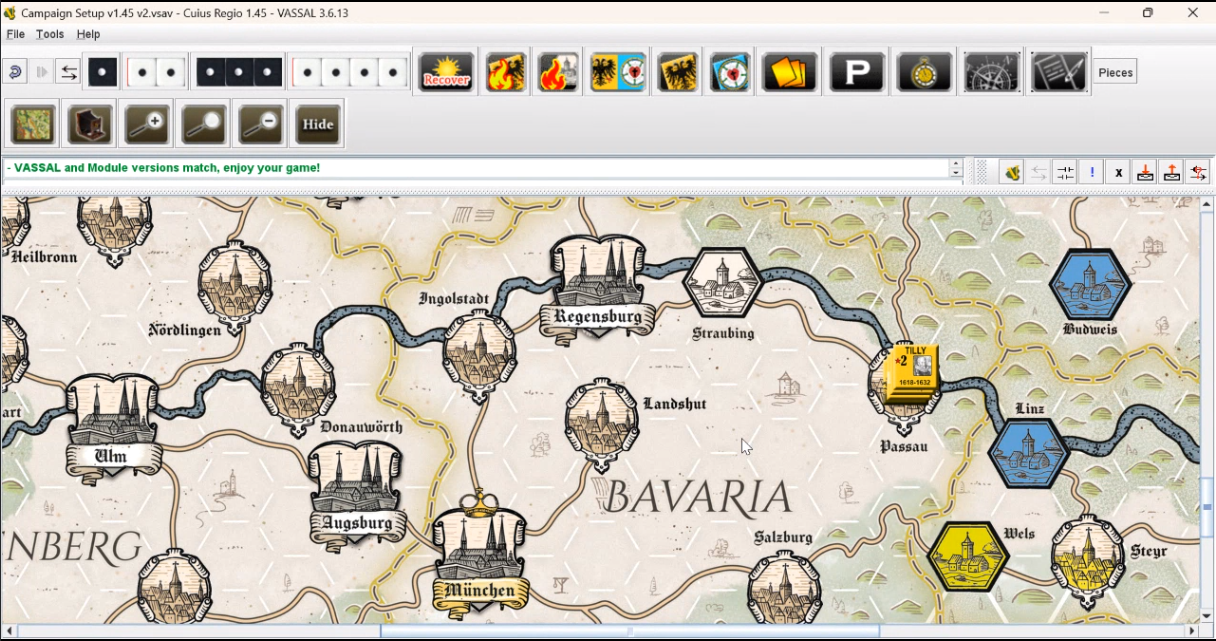Screen dimensions: 1216x641
Task: Click the undo arrow button
Action: click(x=15, y=73)
